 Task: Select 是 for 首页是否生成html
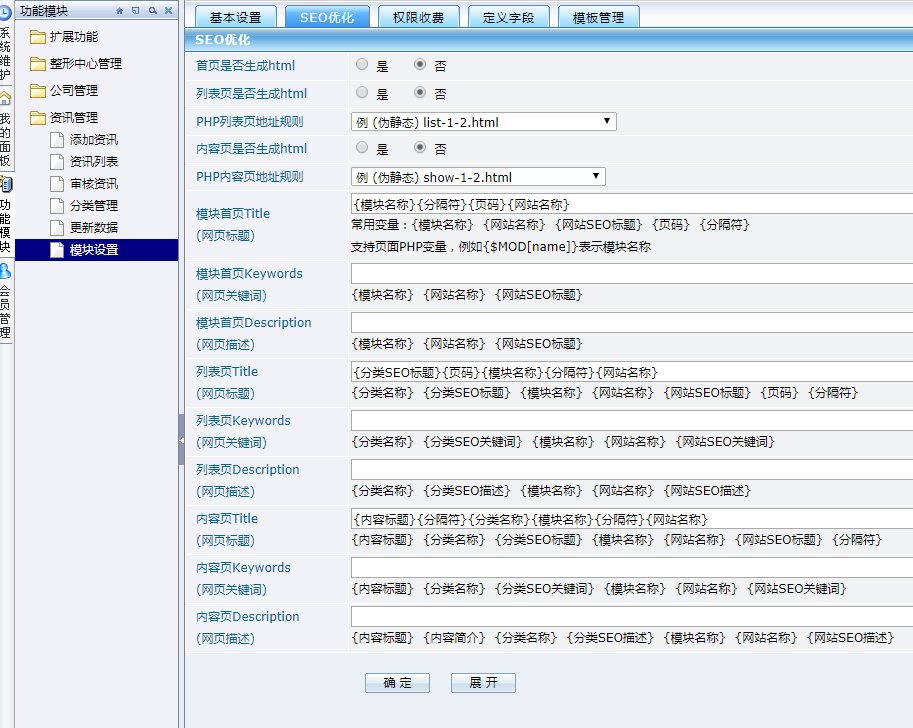pos(362,65)
